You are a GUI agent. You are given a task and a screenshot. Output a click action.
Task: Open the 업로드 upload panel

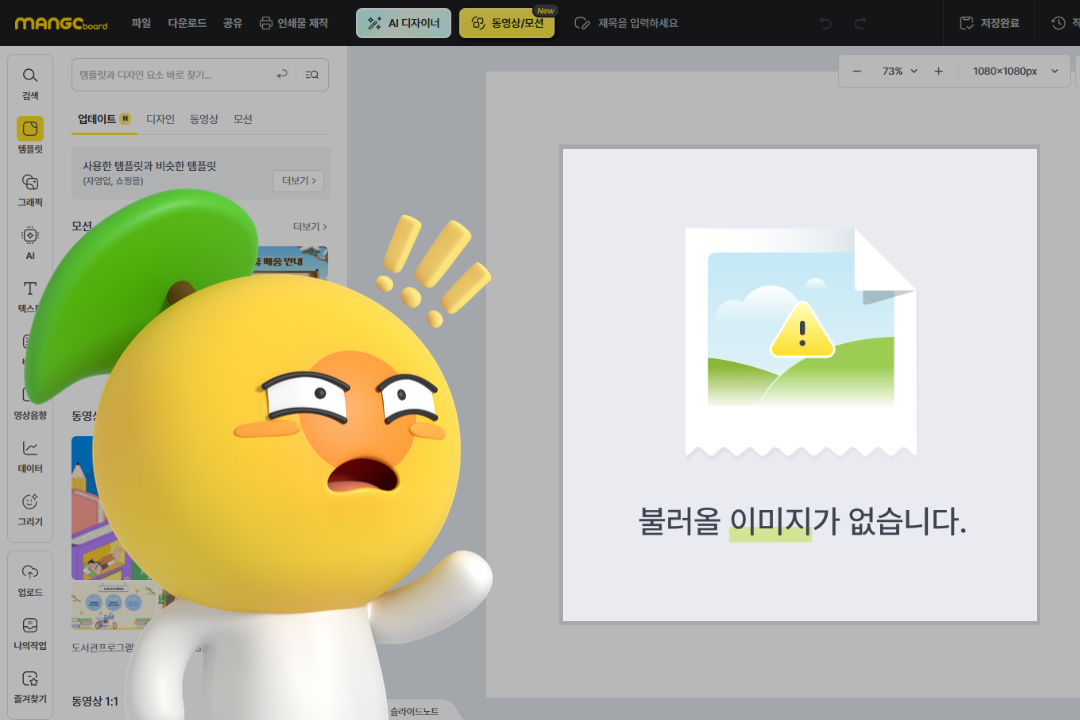tap(30, 579)
